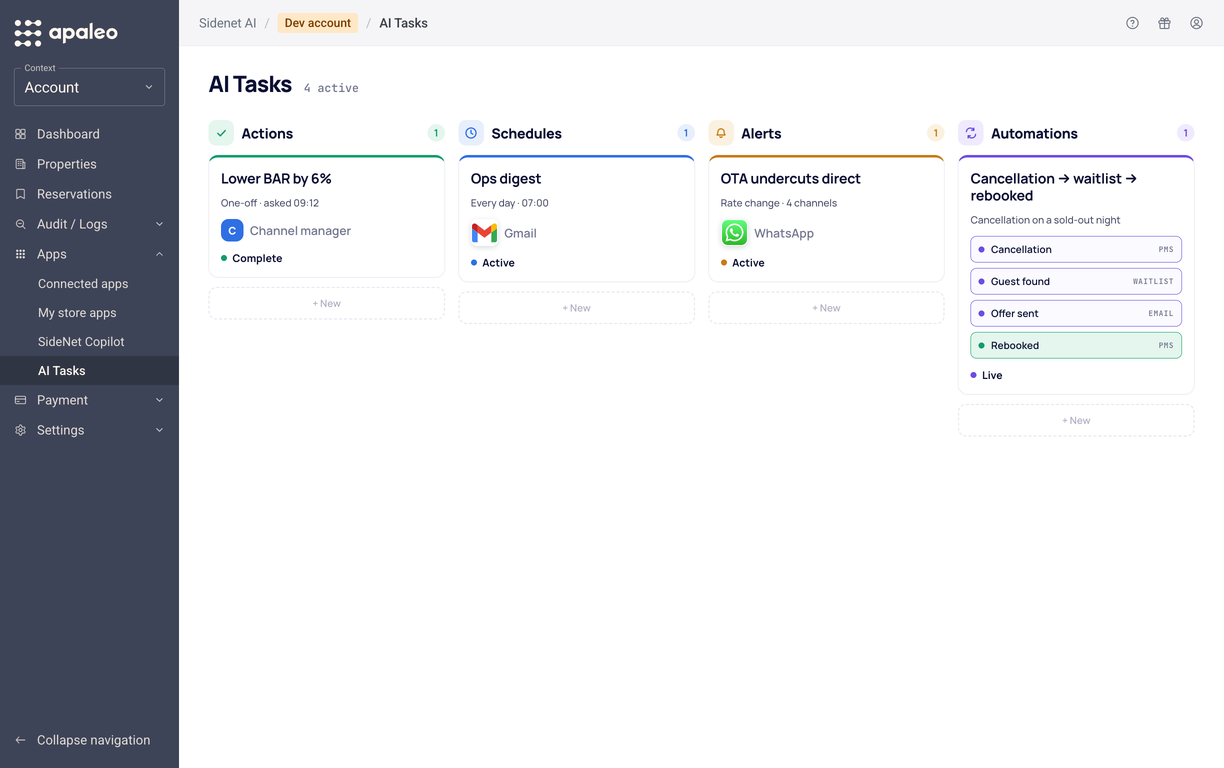Open the user profile icon
Viewport: 1224px width, 768px height.
(1196, 23)
